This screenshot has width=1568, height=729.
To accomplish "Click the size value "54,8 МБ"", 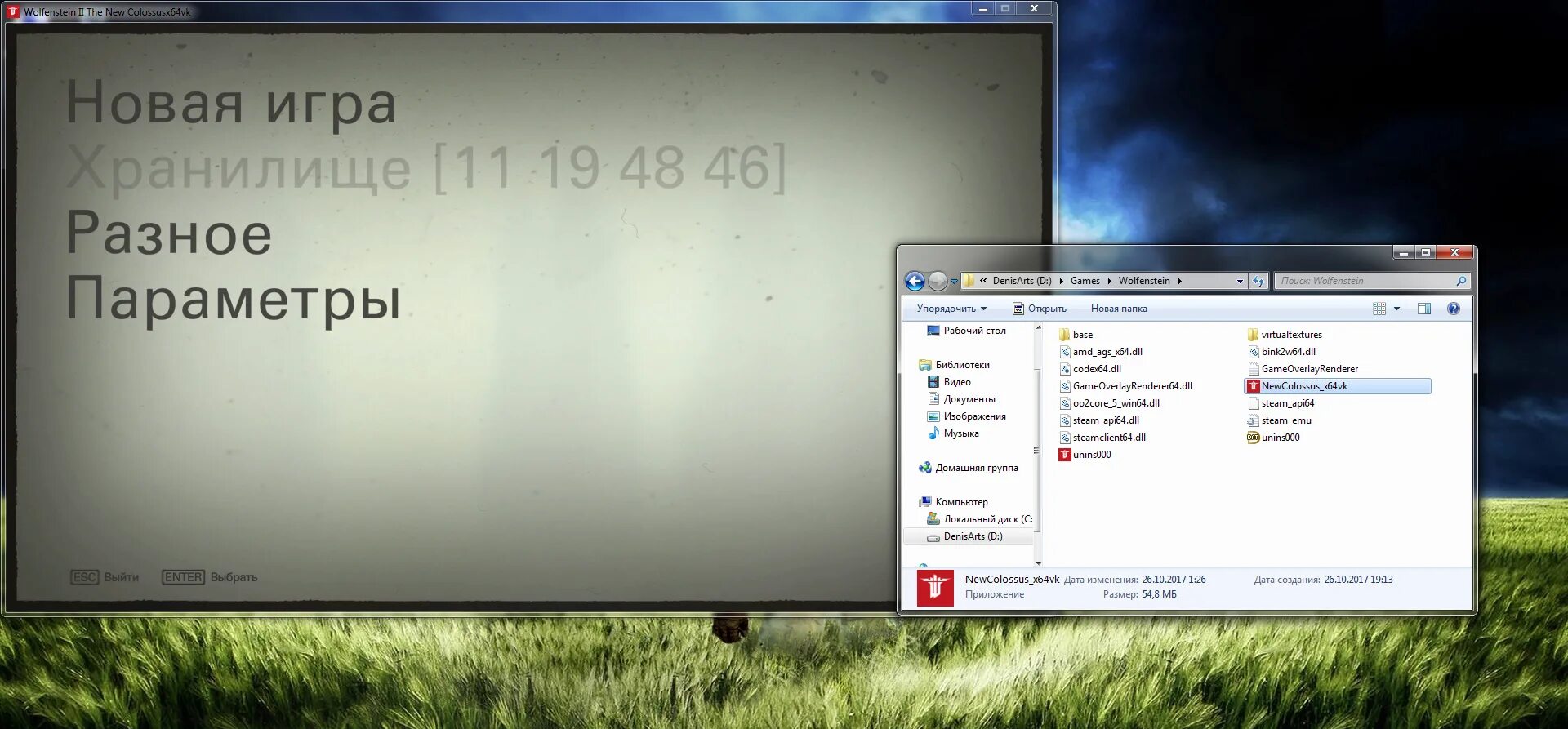I will click(x=1159, y=594).
